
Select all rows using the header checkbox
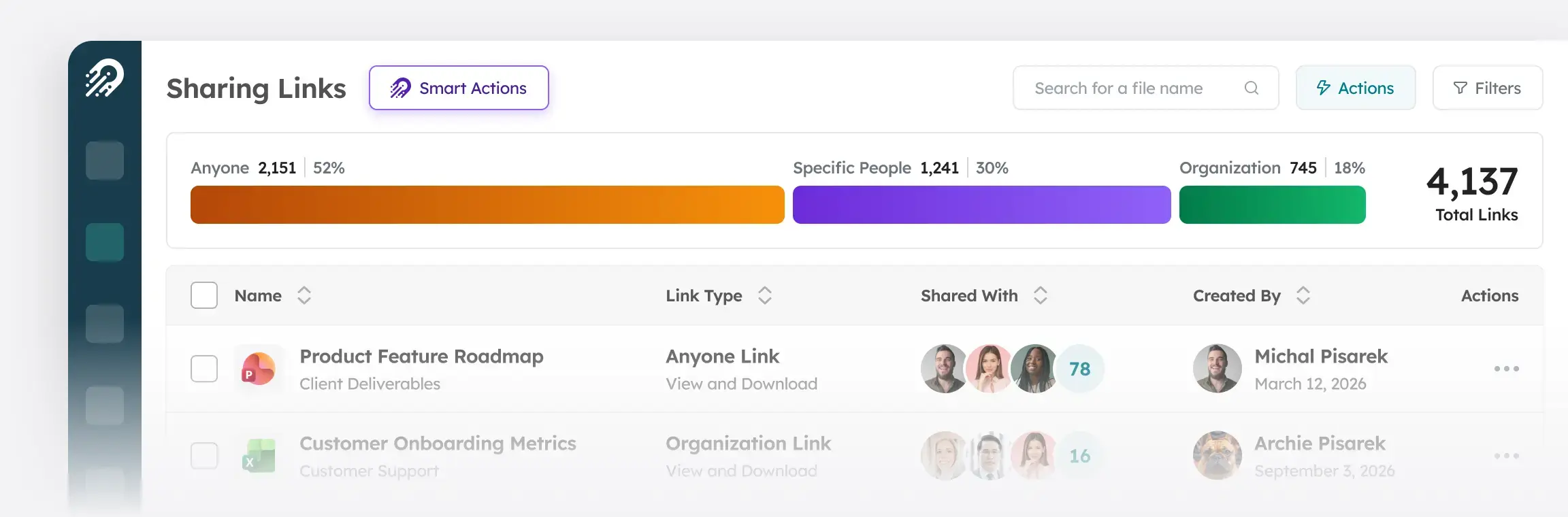click(x=203, y=295)
